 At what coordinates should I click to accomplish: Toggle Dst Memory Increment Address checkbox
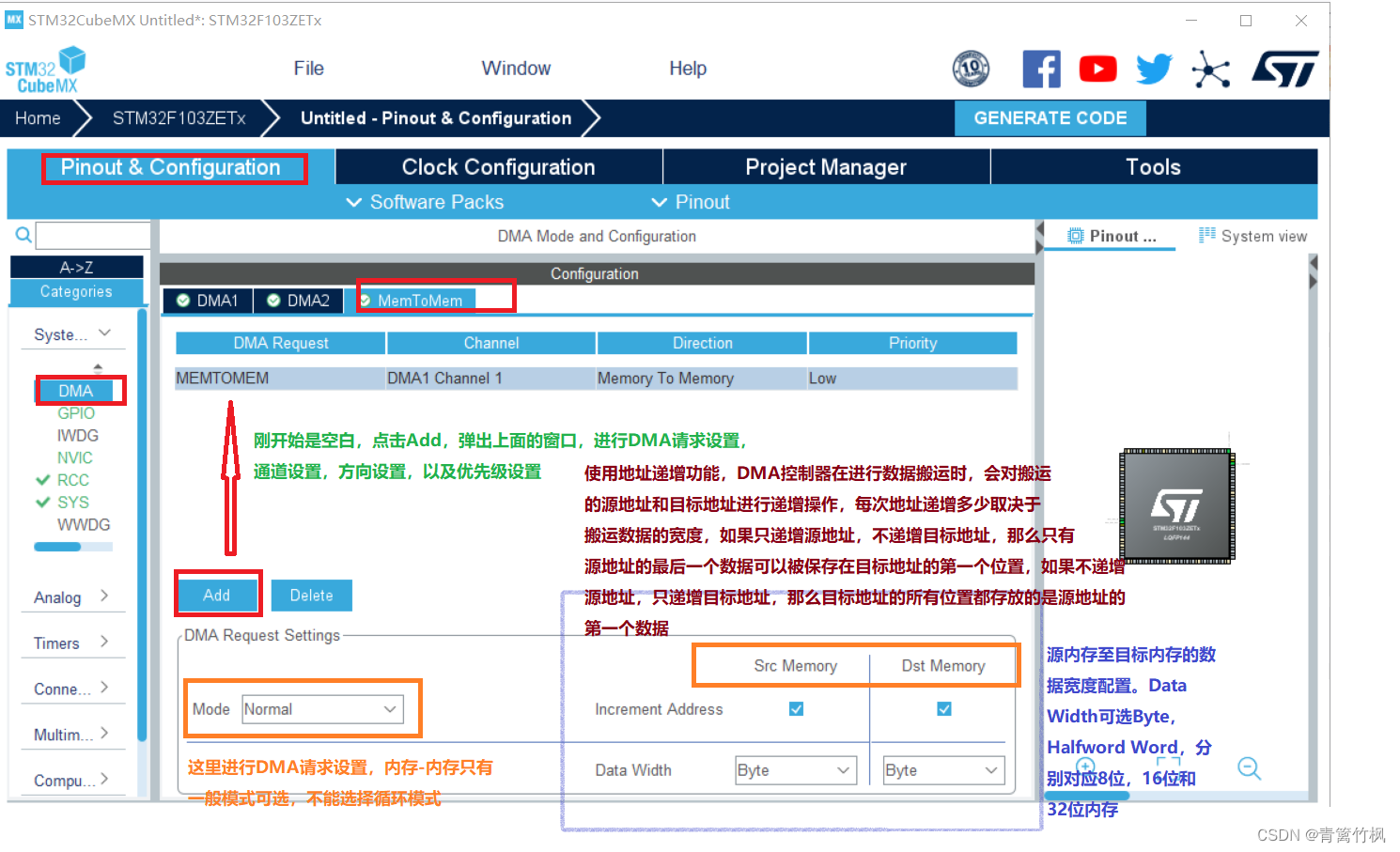(944, 709)
